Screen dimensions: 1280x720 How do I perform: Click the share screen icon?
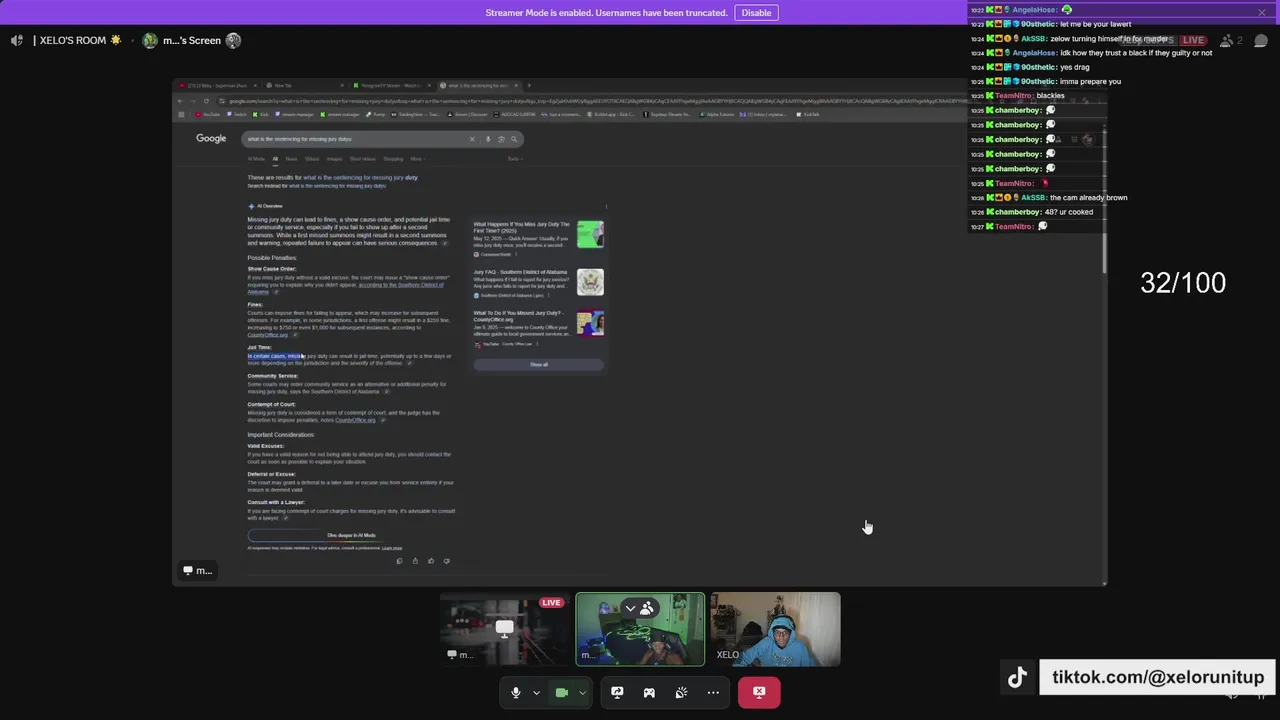[617, 692]
